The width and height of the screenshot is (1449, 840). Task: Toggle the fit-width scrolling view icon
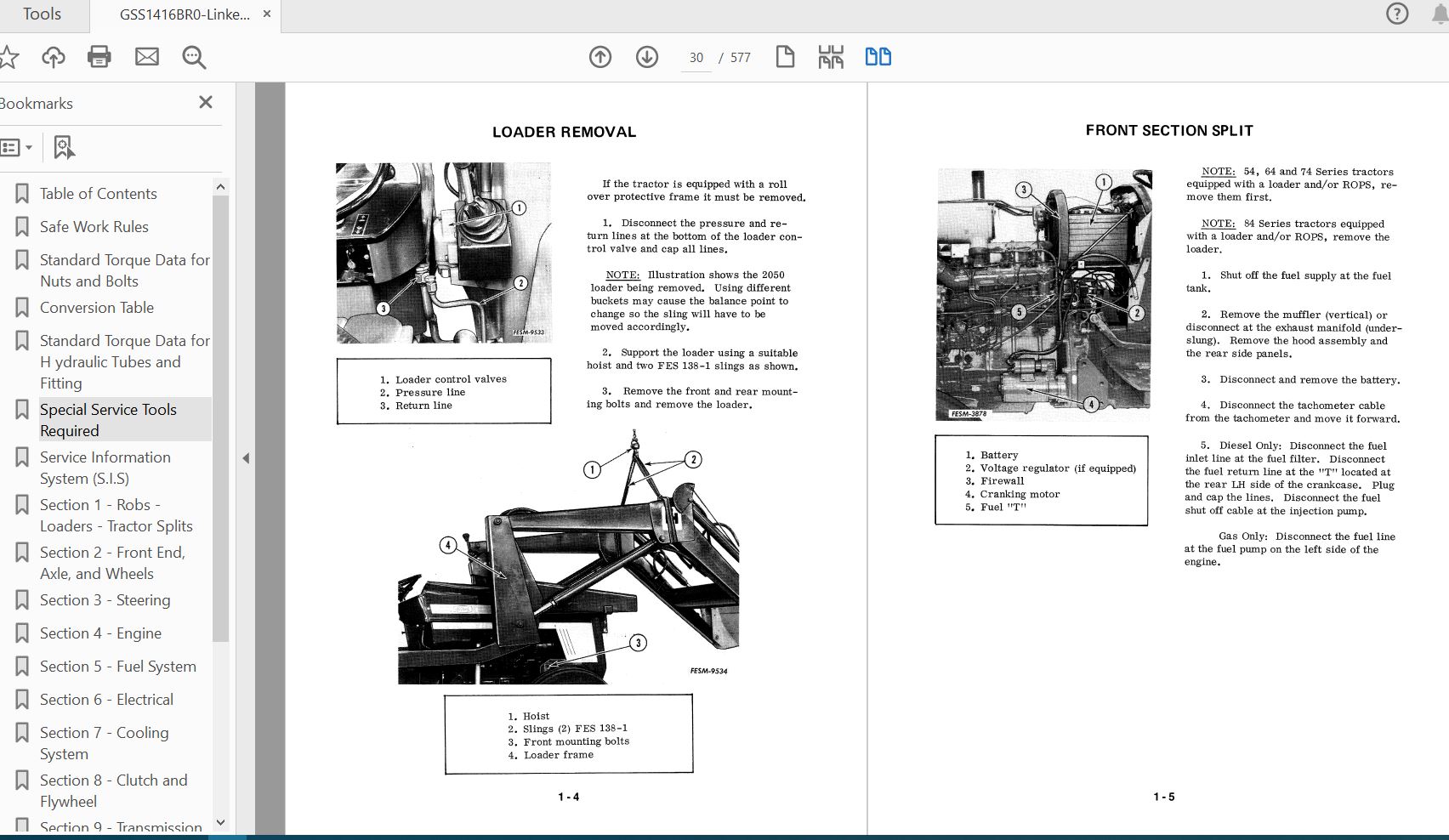[x=831, y=57]
